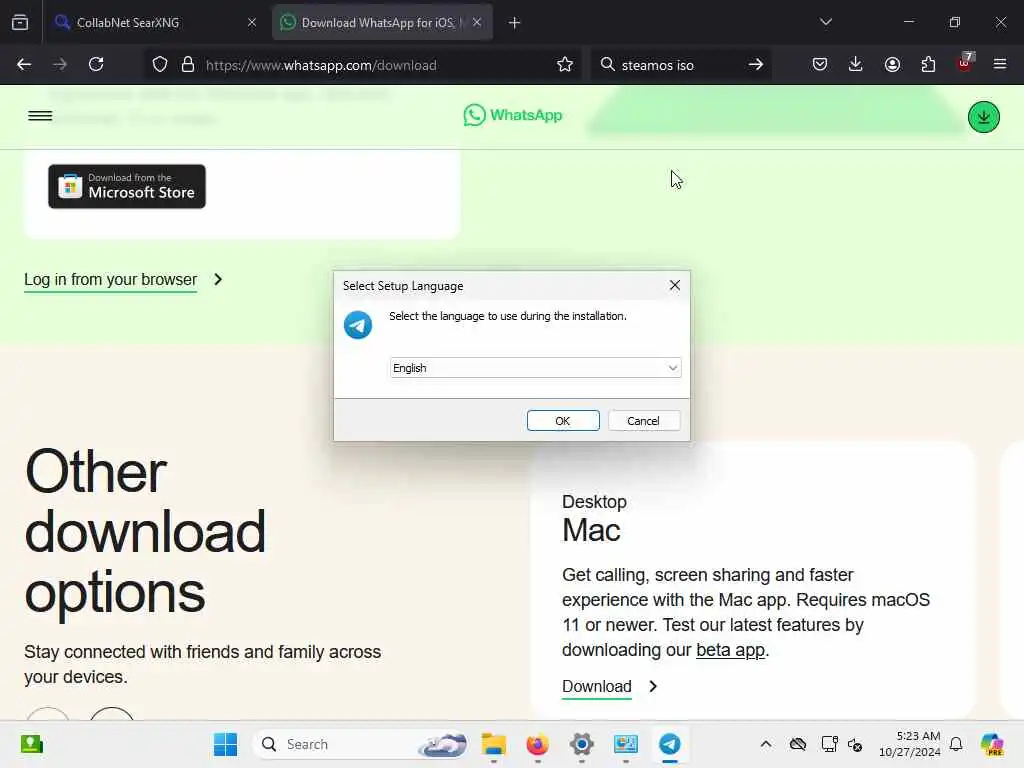Show hidden system tray icons
This screenshot has width=1024, height=768.
point(766,744)
